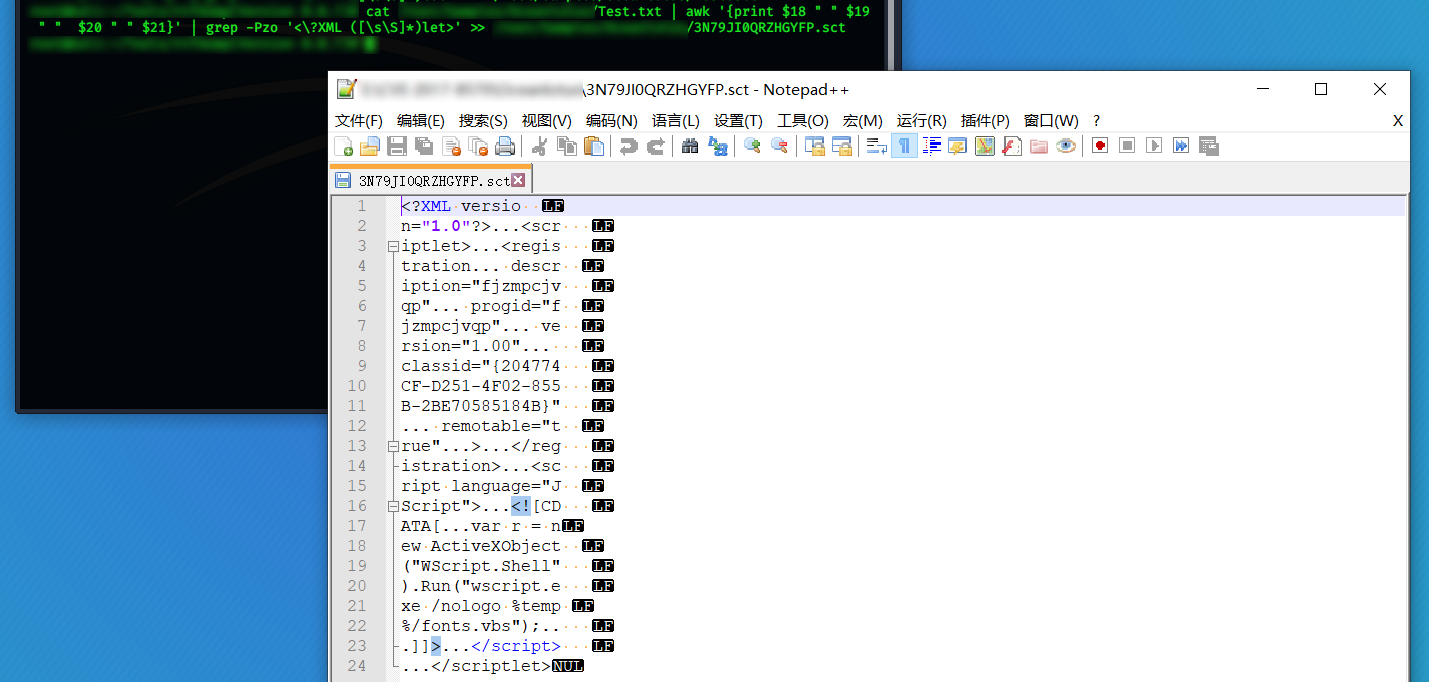Screen dimensions: 1429x682
Task: Toggle word wrap in toolbar
Action: pyautogui.click(x=876, y=146)
